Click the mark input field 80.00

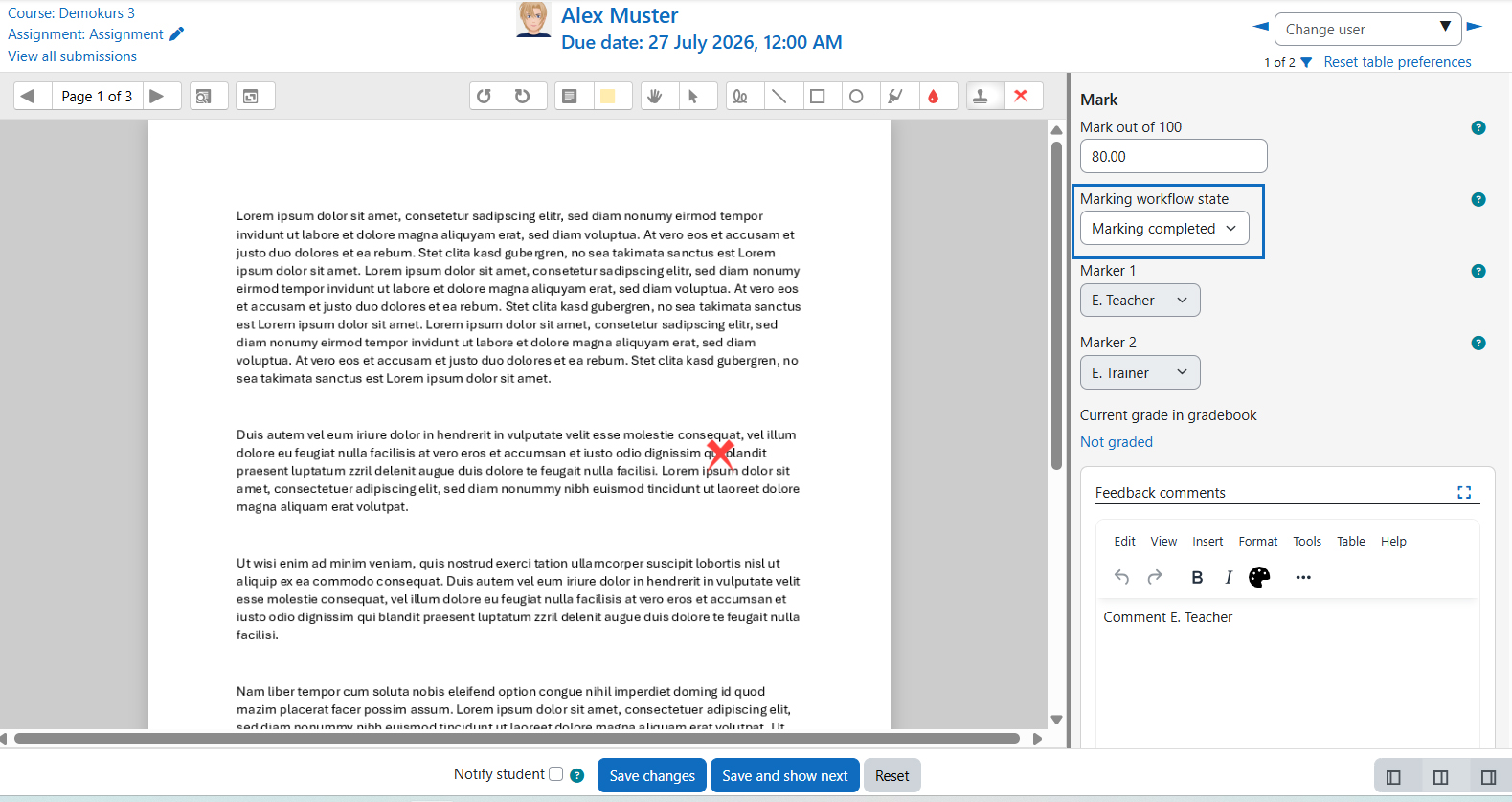tap(1174, 156)
